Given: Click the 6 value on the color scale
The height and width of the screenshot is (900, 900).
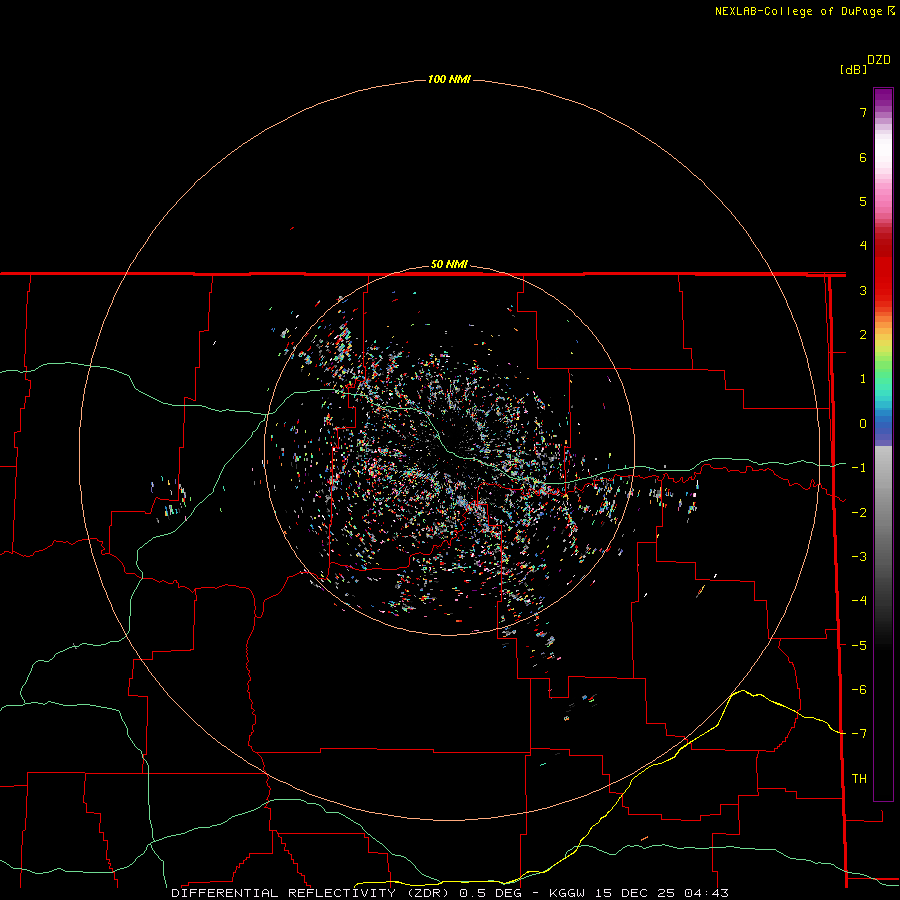Looking at the screenshot, I should tap(863, 157).
